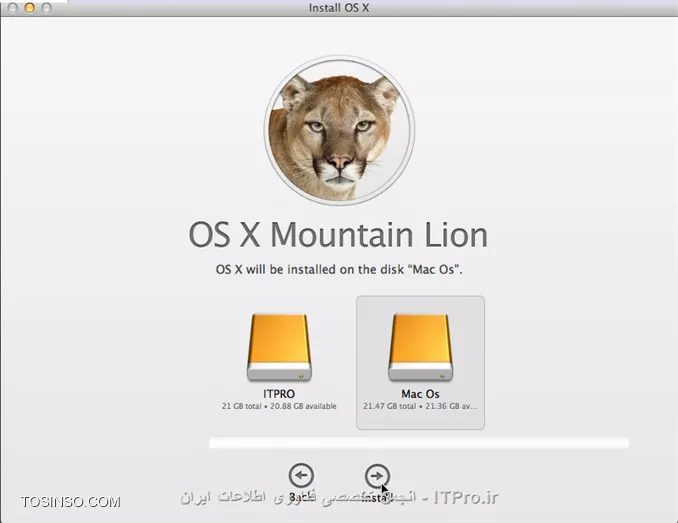The height and width of the screenshot is (523, 678).
Task: Minimize the Install OS X window
Action: point(29,8)
